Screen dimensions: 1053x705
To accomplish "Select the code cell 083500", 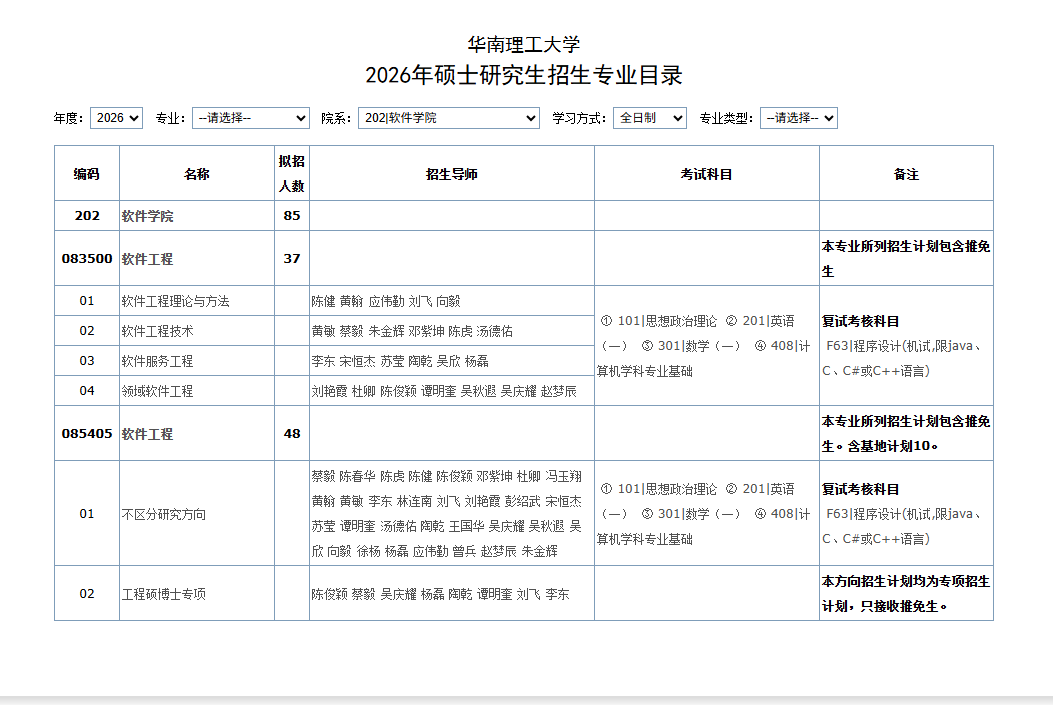I will pos(87,258).
